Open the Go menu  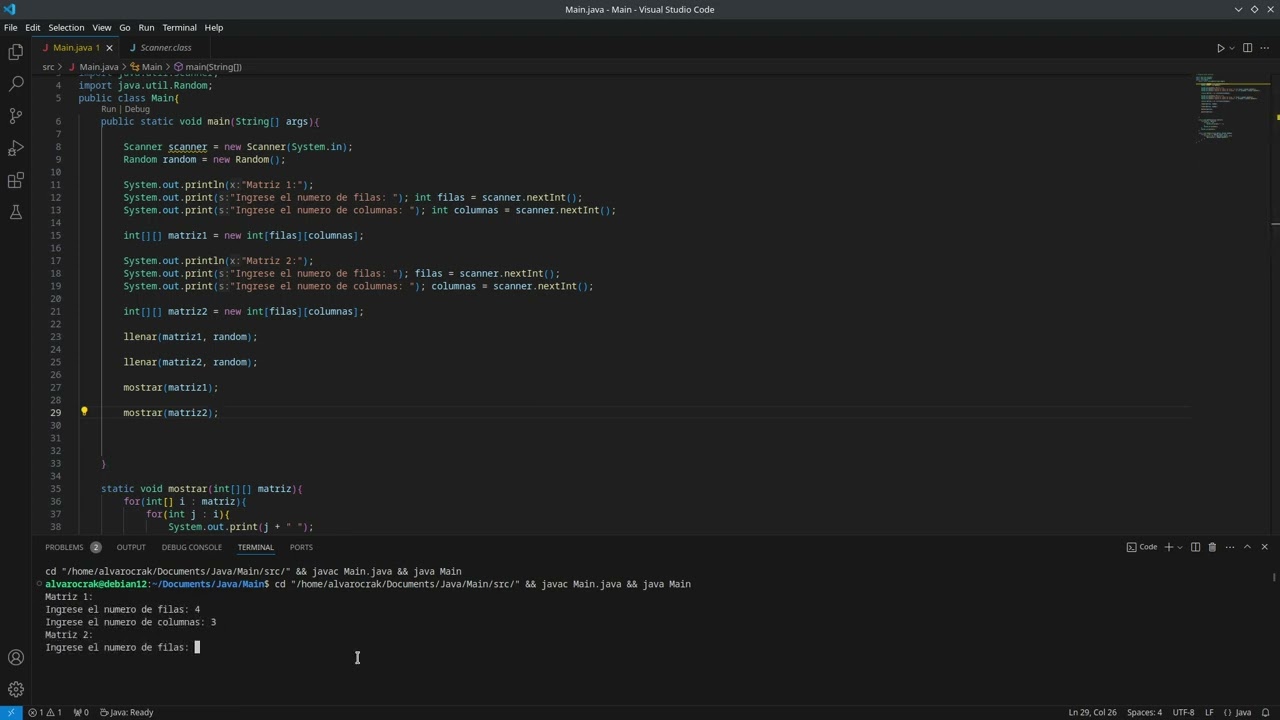point(125,28)
